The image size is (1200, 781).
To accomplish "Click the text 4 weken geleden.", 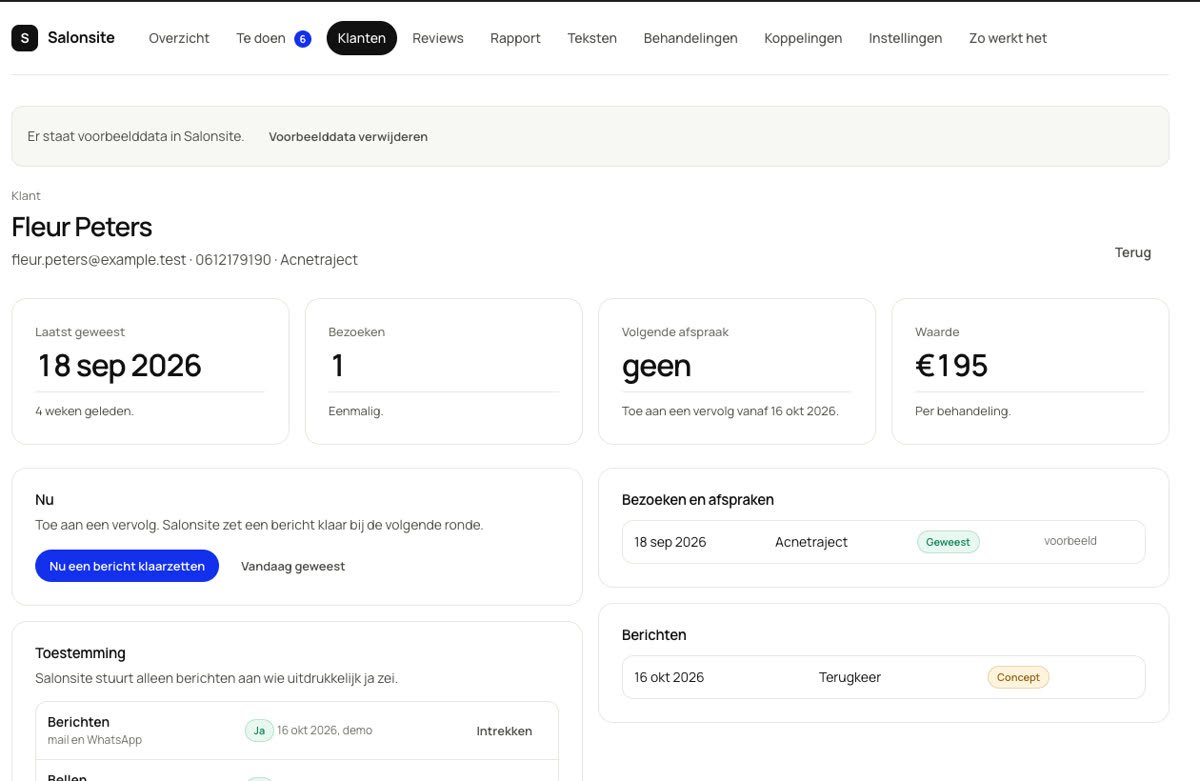I will [x=84, y=411].
